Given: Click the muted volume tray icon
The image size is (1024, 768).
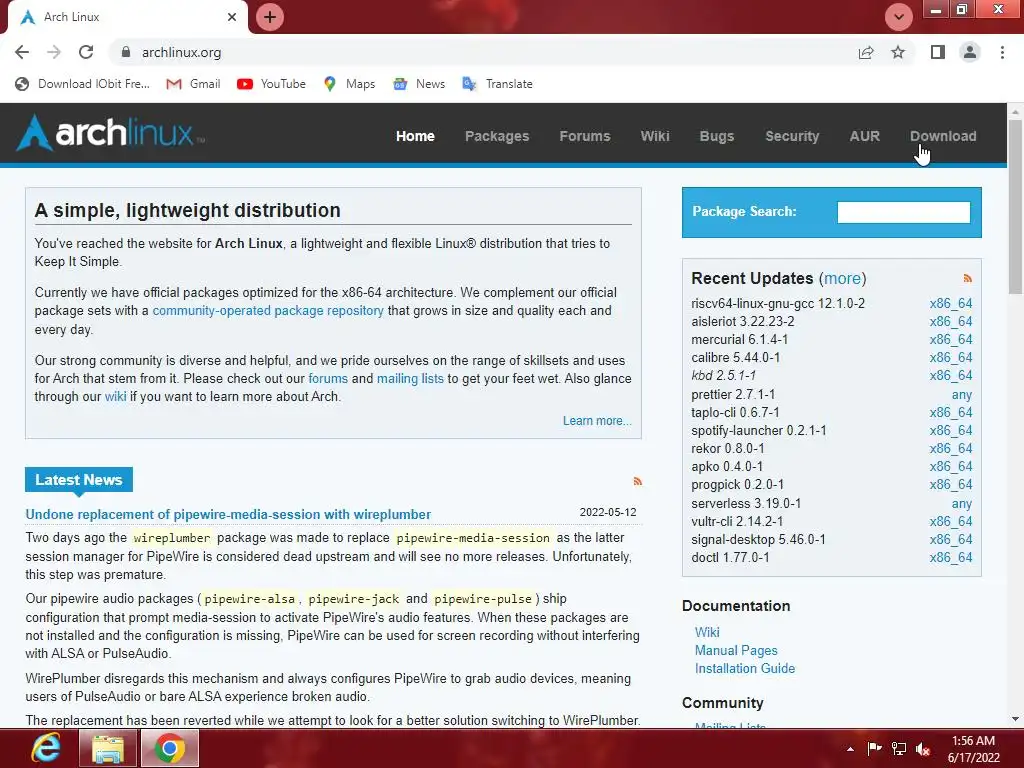Looking at the screenshot, I should click(x=923, y=749).
